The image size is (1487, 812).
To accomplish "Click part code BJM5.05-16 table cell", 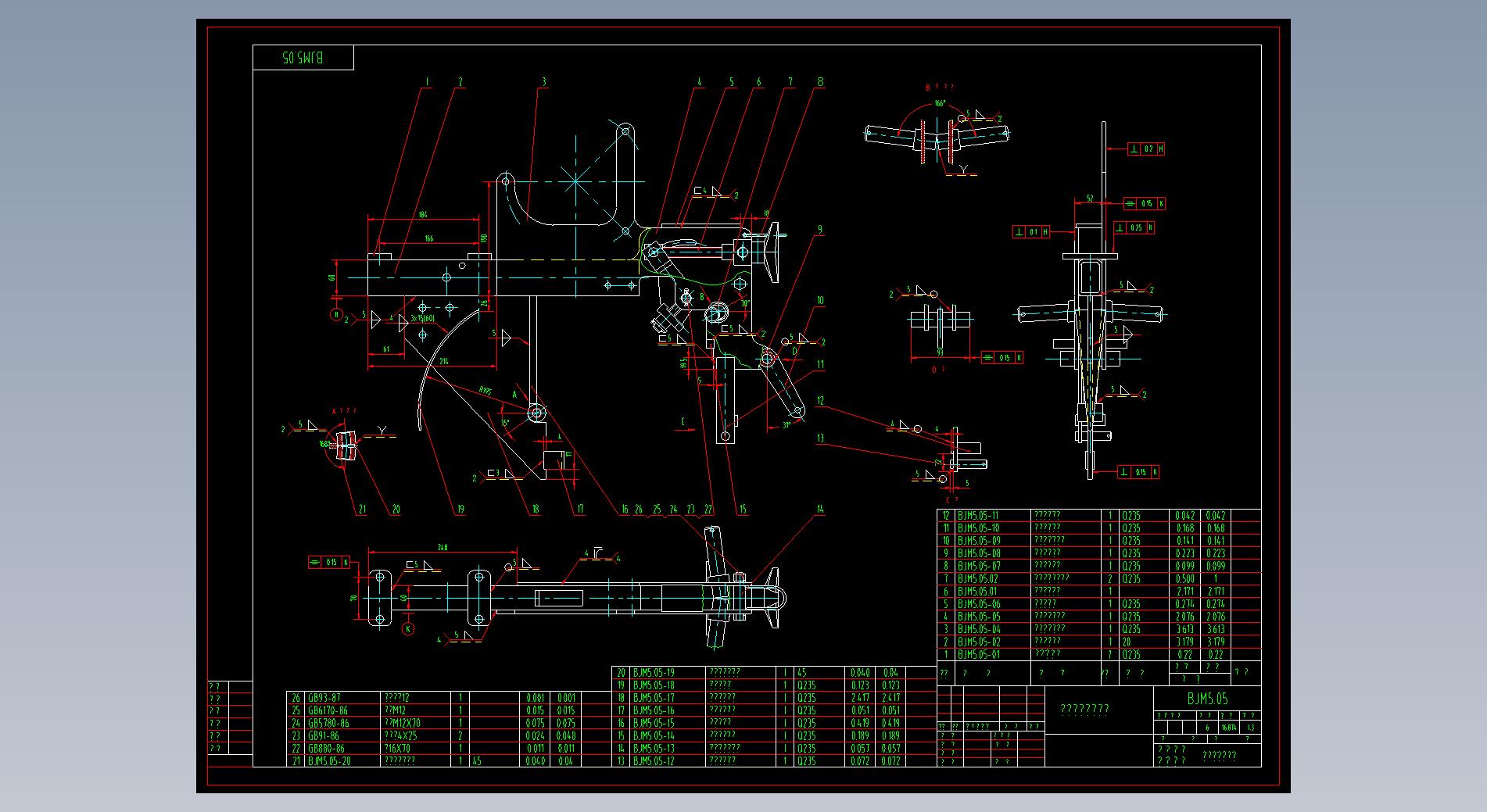I will pyautogui.click(x=654, y=710).
